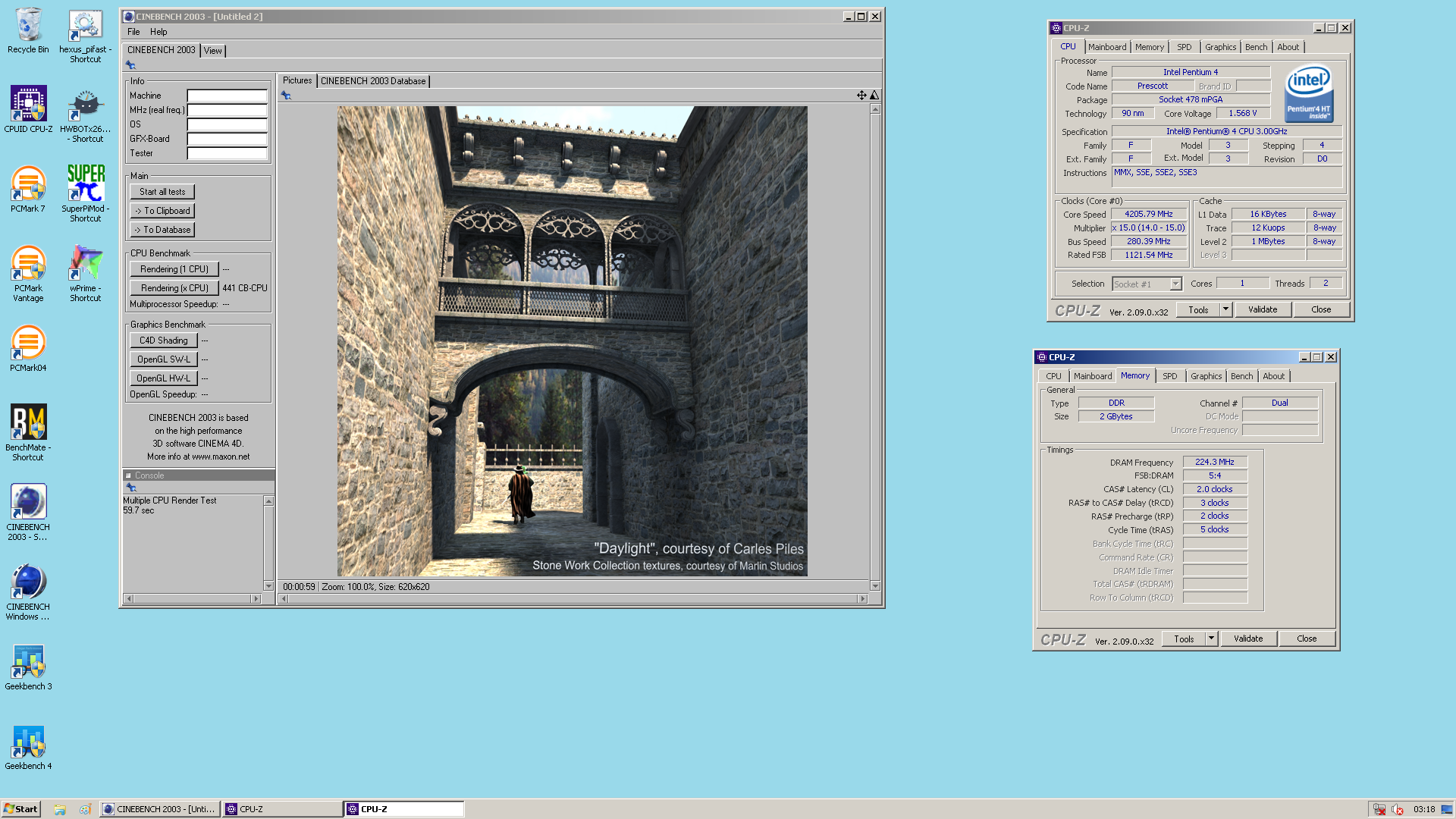Click the triangle zoom icon above the render
The width and height of the screenshot is (1456, 819).
874,95
